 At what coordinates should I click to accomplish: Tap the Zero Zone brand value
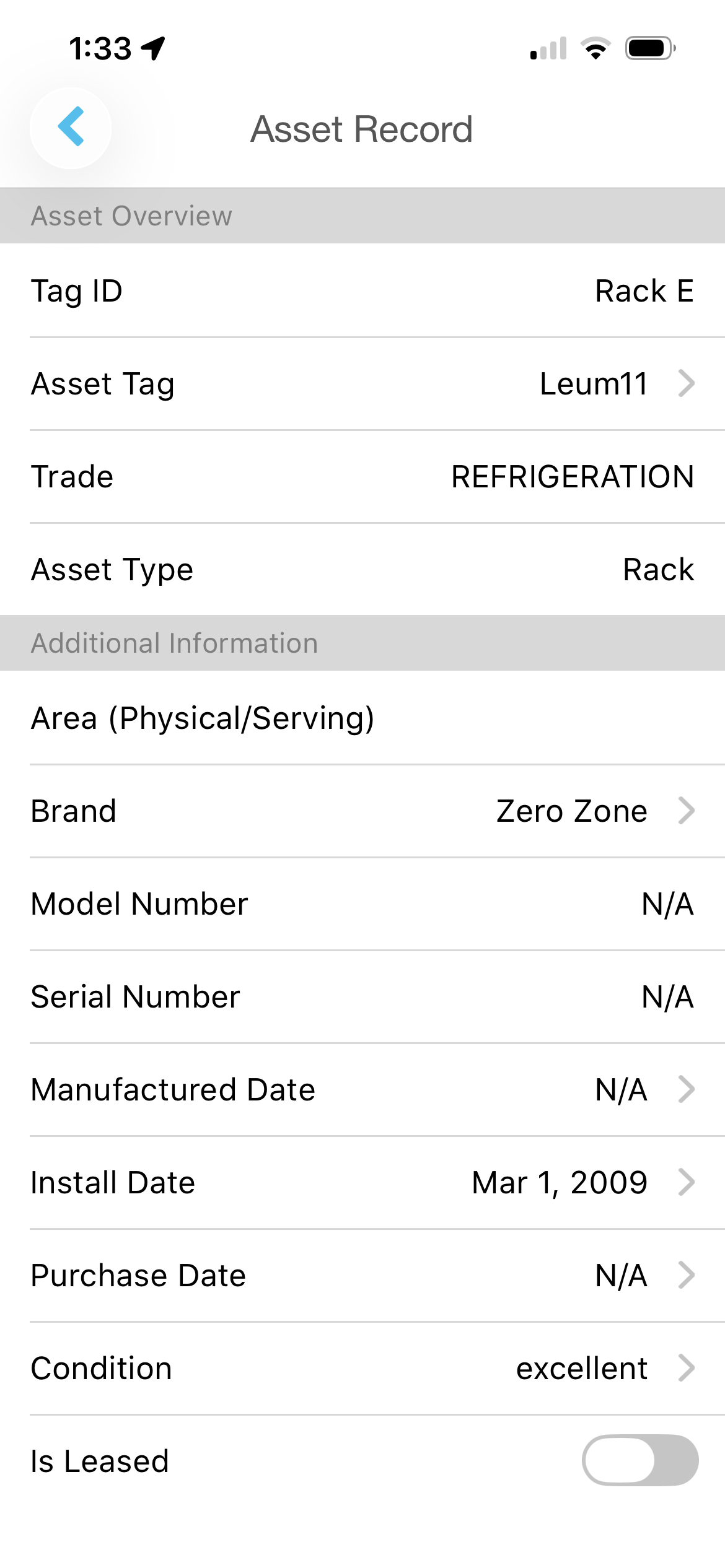coord(571,811)
